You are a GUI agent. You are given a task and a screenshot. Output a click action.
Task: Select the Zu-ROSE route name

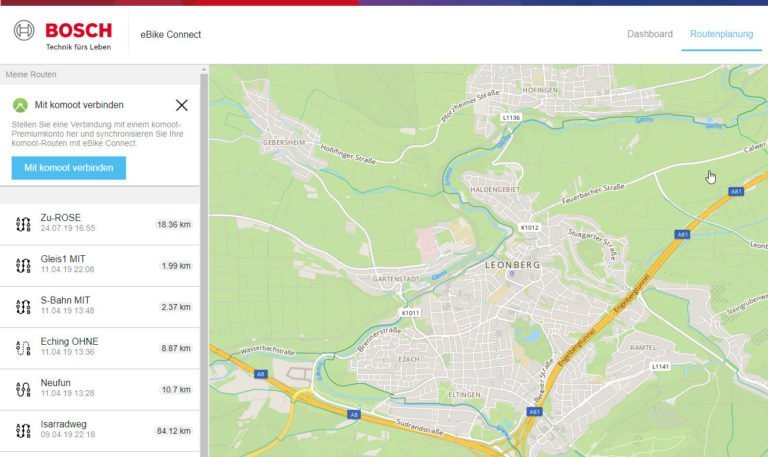[60, 217]
